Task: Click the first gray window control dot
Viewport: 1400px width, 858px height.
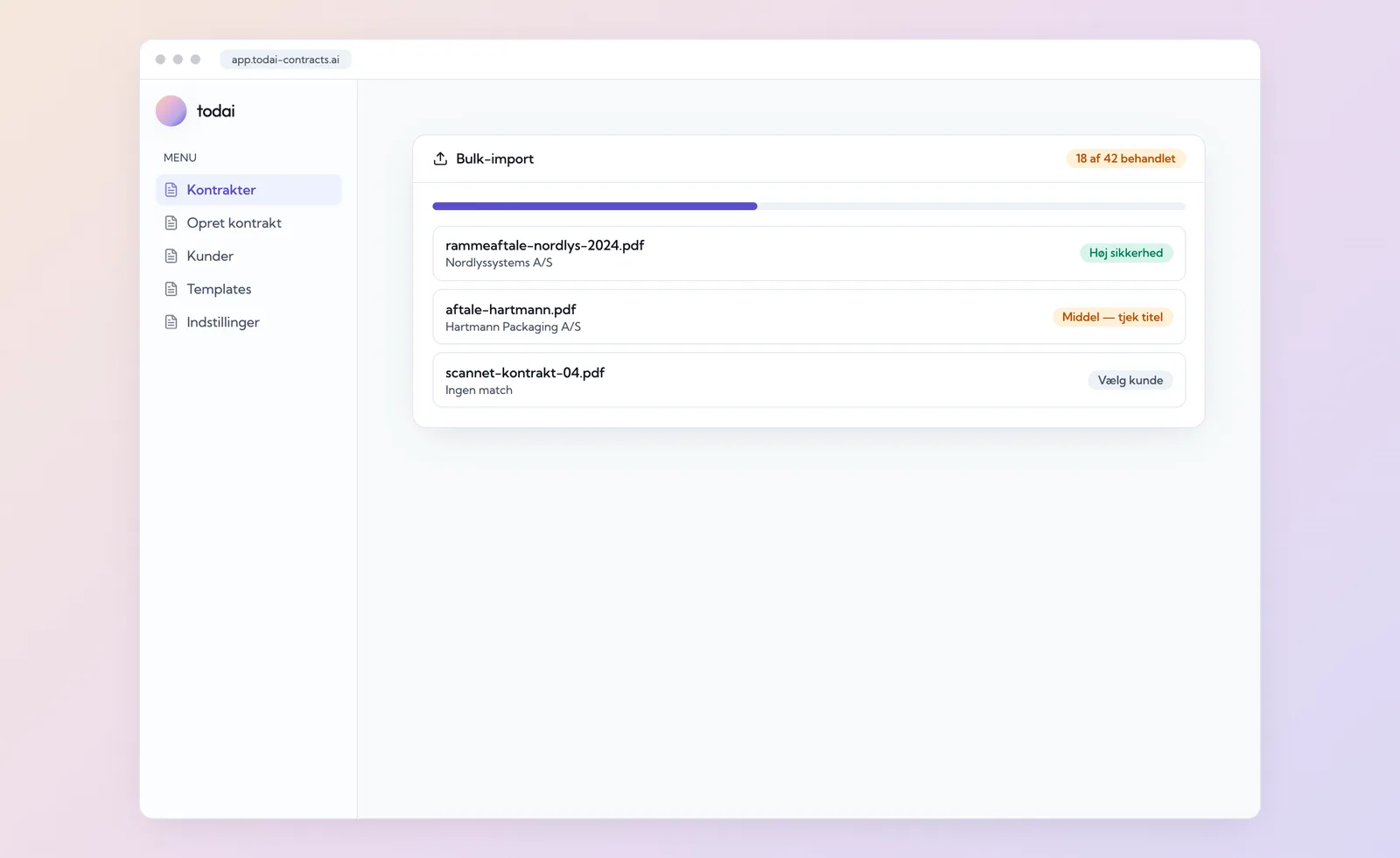Action: coord(160,60)
